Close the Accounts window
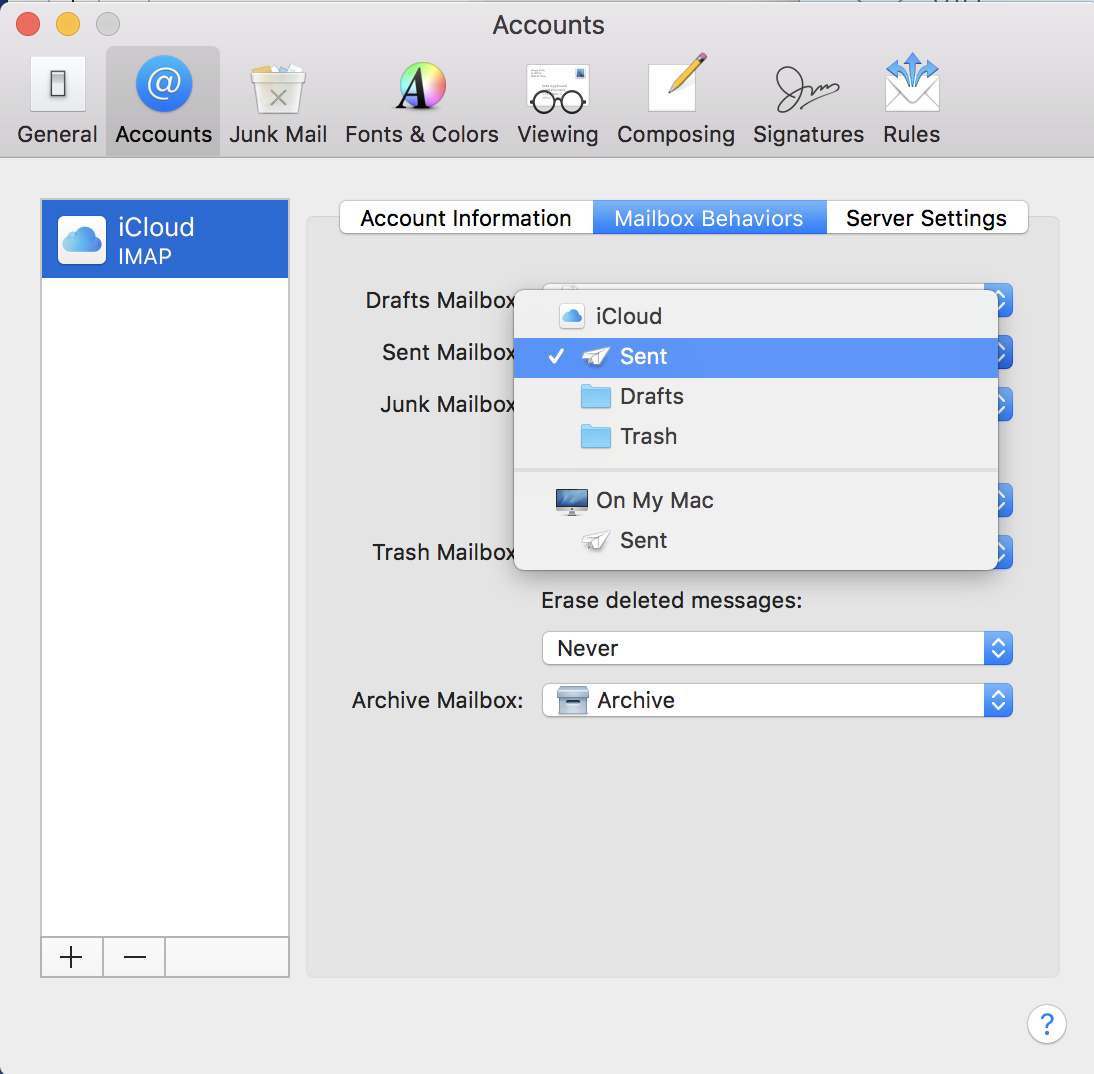Image resolution: width=1094 pixels, height=1074 pixels. 28,24
